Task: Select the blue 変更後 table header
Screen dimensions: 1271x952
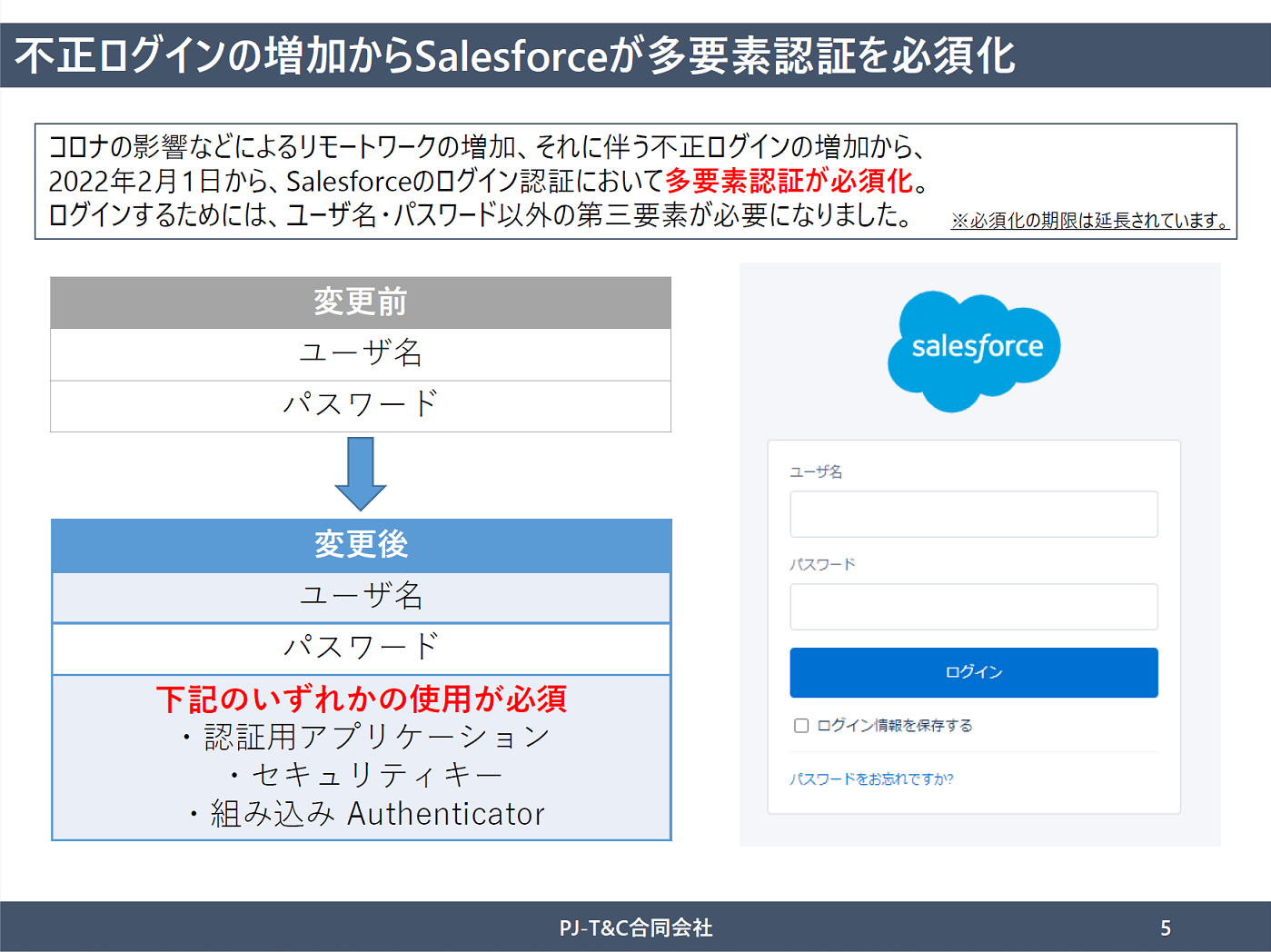Action: coord(361,545)
